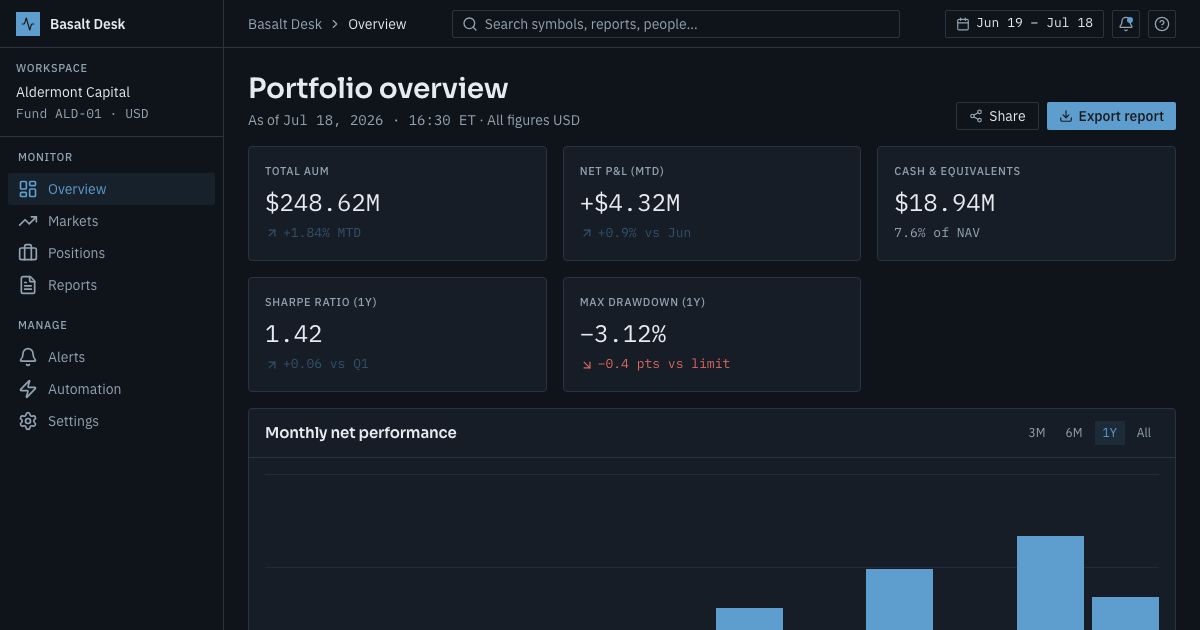Click the '7.6% of NAV' text
Image resolution: width=1200 pixels, height=630 pixels.
point(937,233)
